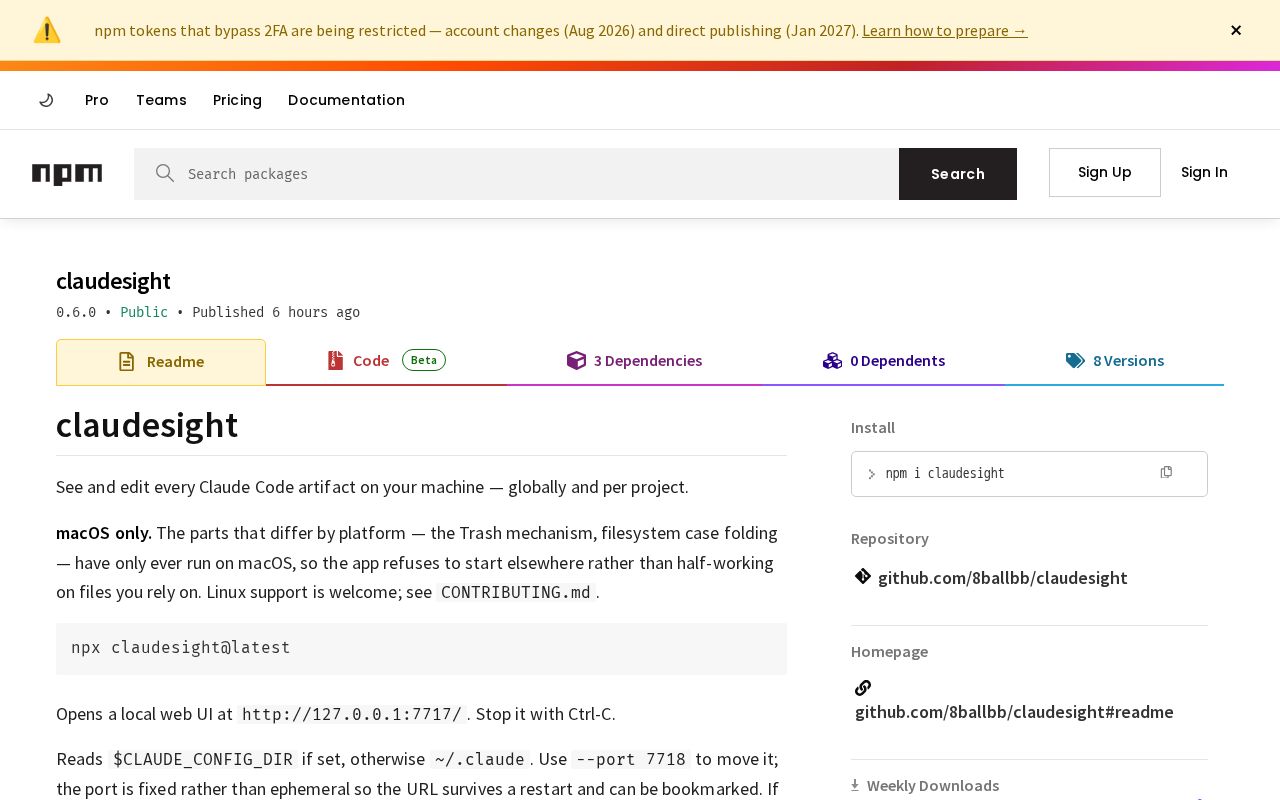Screen dimensions: 1280x800
Task: Toggle dark mode with the moon icon
Action: coord(46,100)
